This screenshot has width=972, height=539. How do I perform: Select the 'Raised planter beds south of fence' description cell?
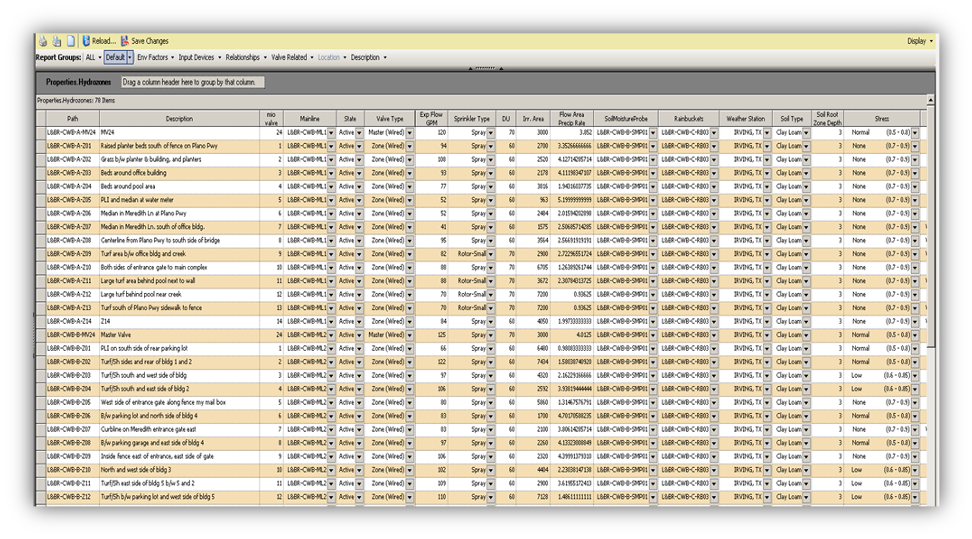[179, 146]
